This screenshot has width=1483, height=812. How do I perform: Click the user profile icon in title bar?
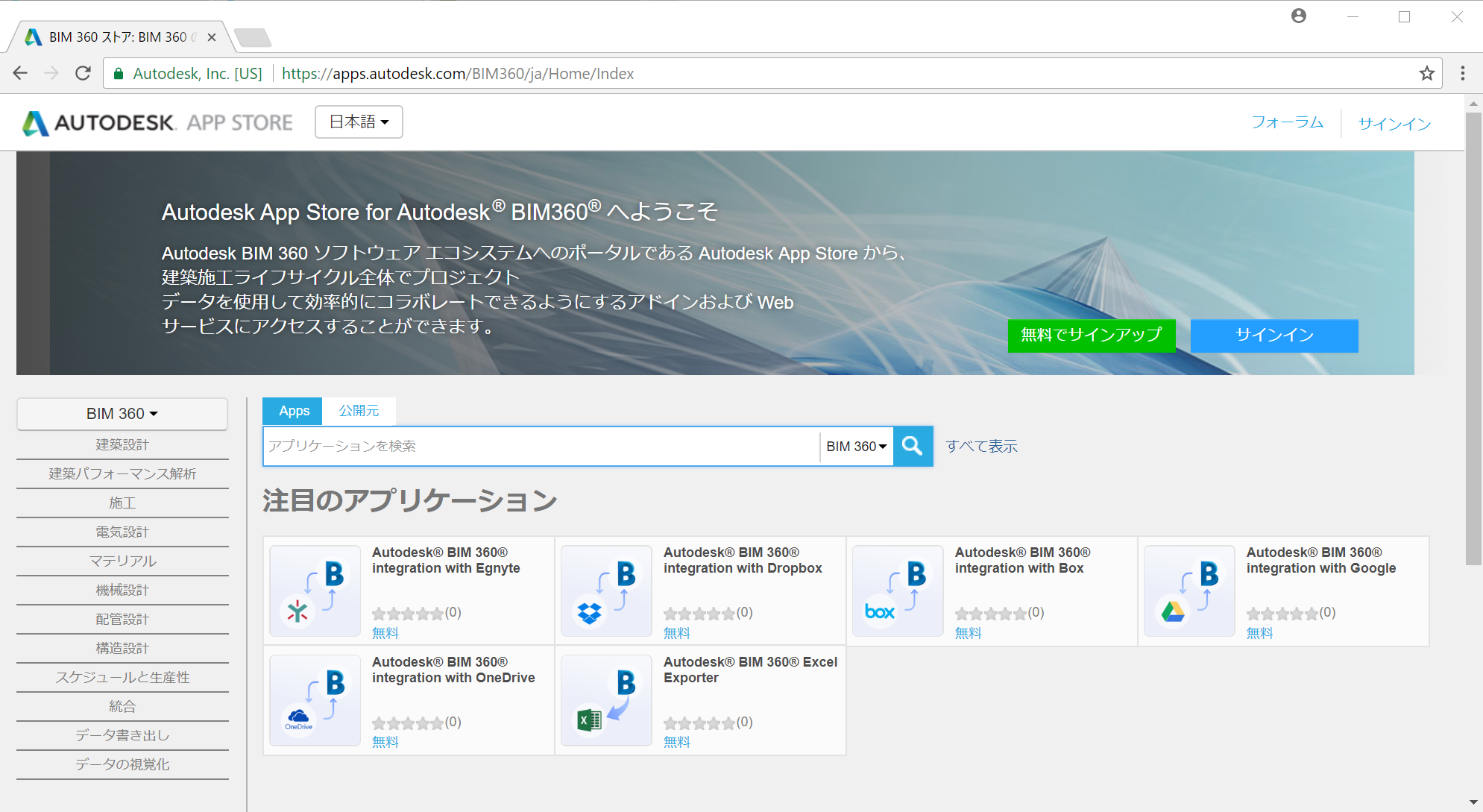click(x=1299, y=16)
